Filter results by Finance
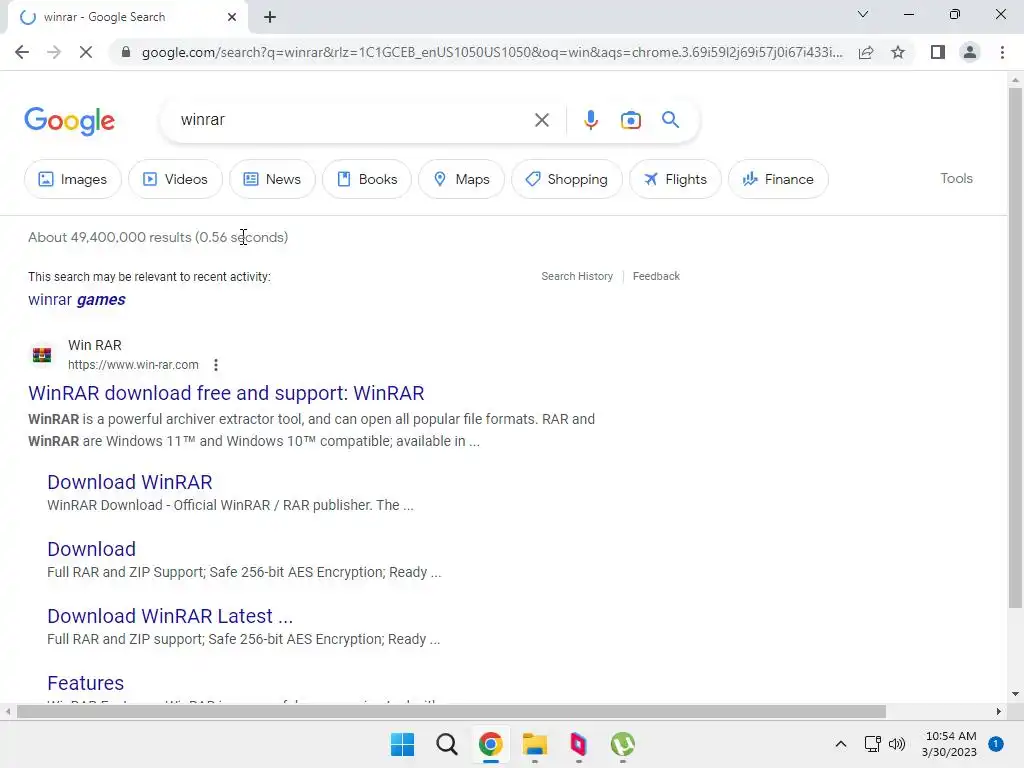 tap(778, 179)
